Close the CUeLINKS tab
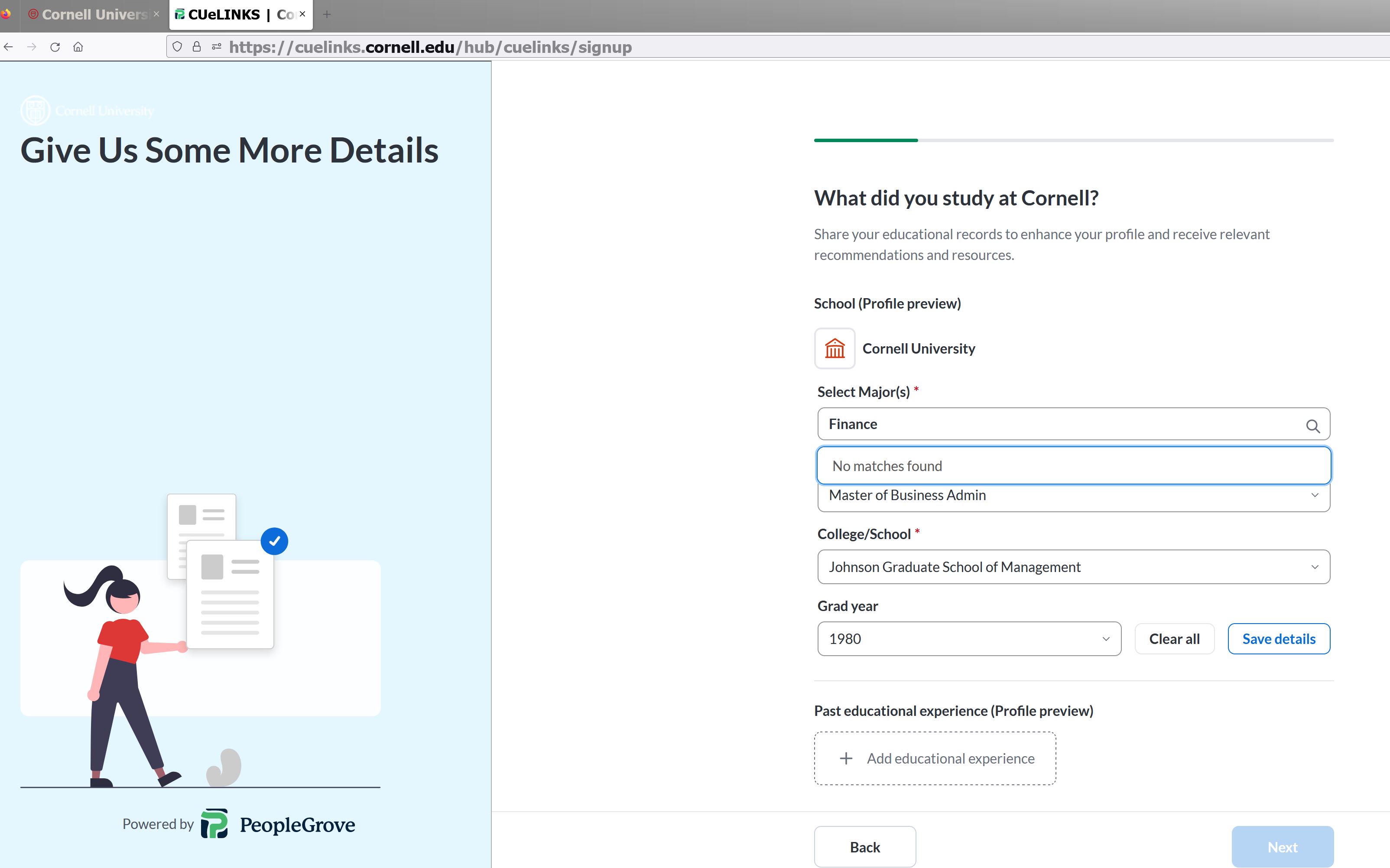This screenshot has height=868, width=1390. click(x=302, y=14)
